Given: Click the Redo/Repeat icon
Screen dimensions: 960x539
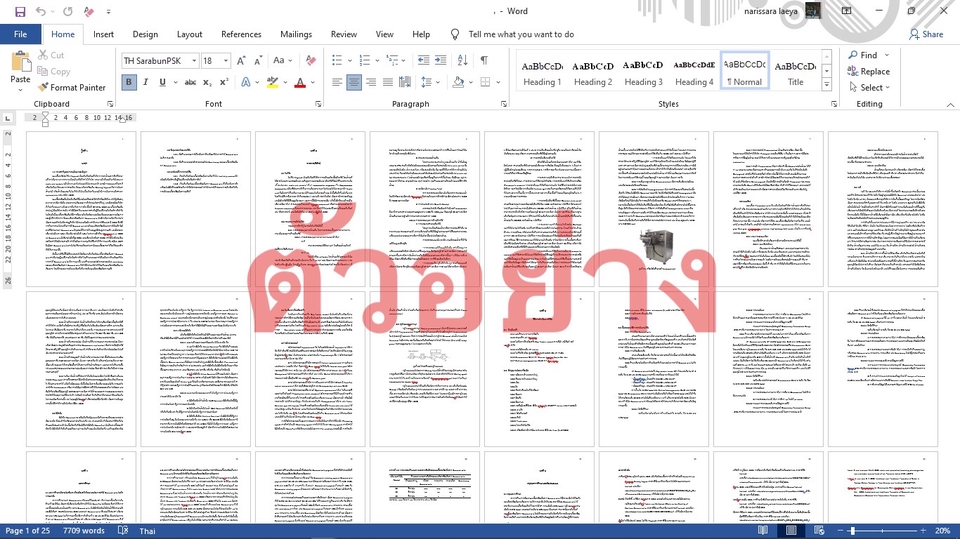Looking at the screenshot, I should coord(68,12).
